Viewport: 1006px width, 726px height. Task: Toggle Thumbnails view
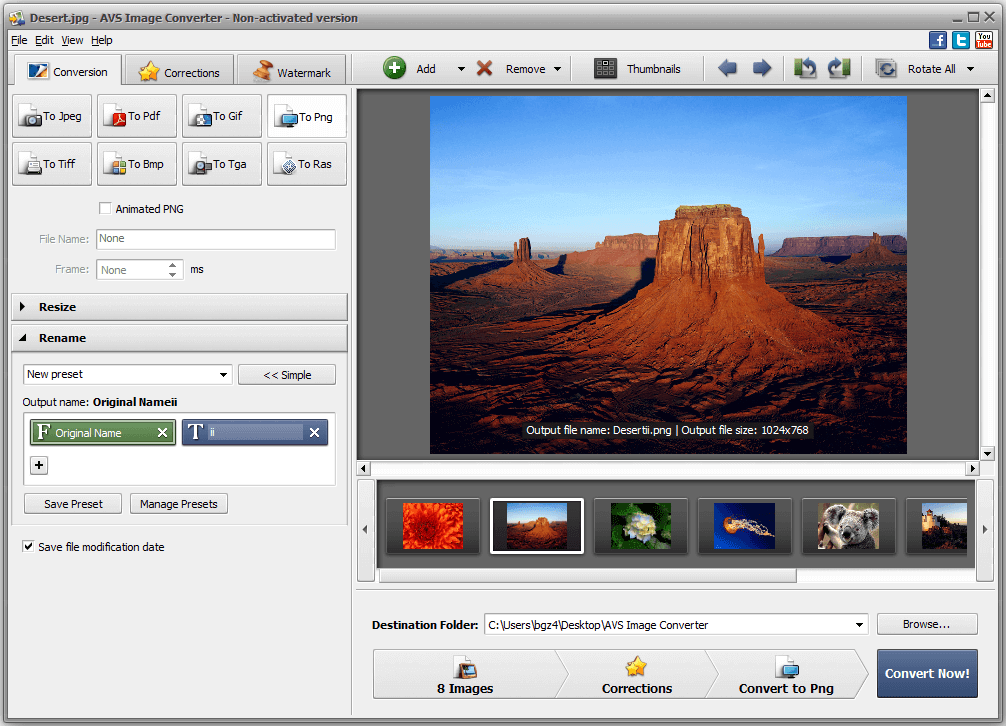pyautogui.click(x=638, y=69)
